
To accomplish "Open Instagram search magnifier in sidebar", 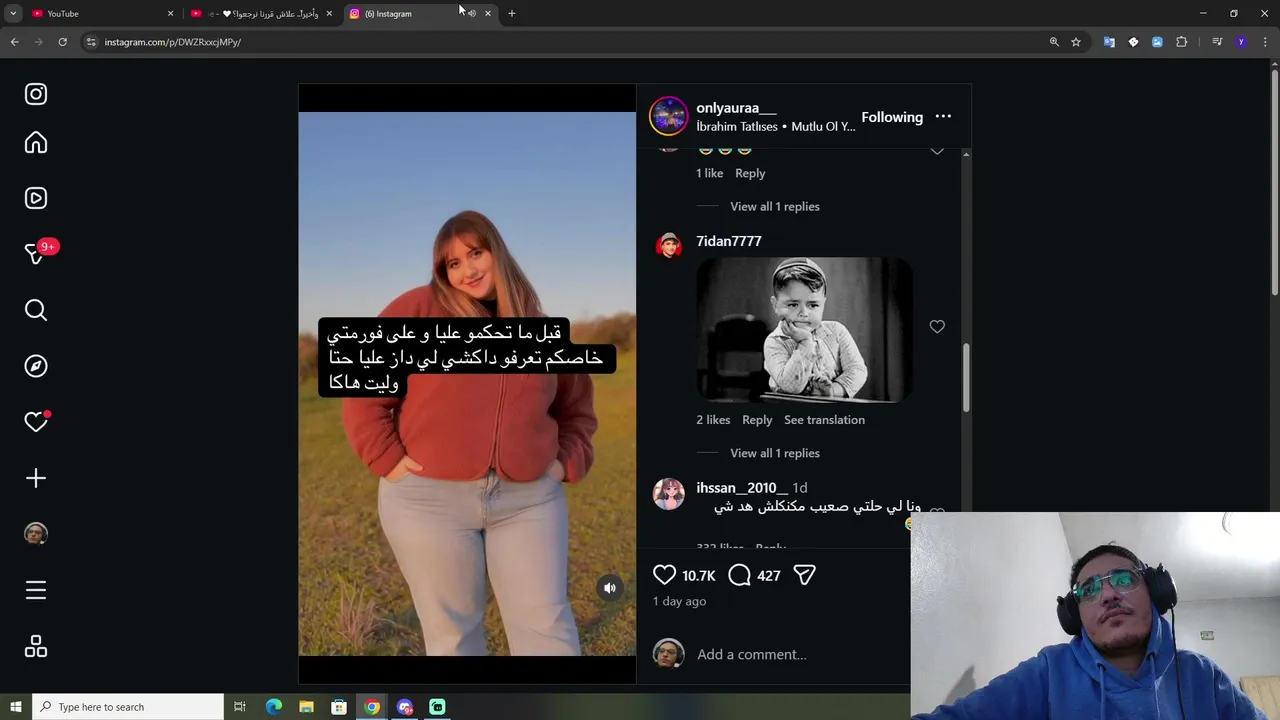I will pos(36,310).
